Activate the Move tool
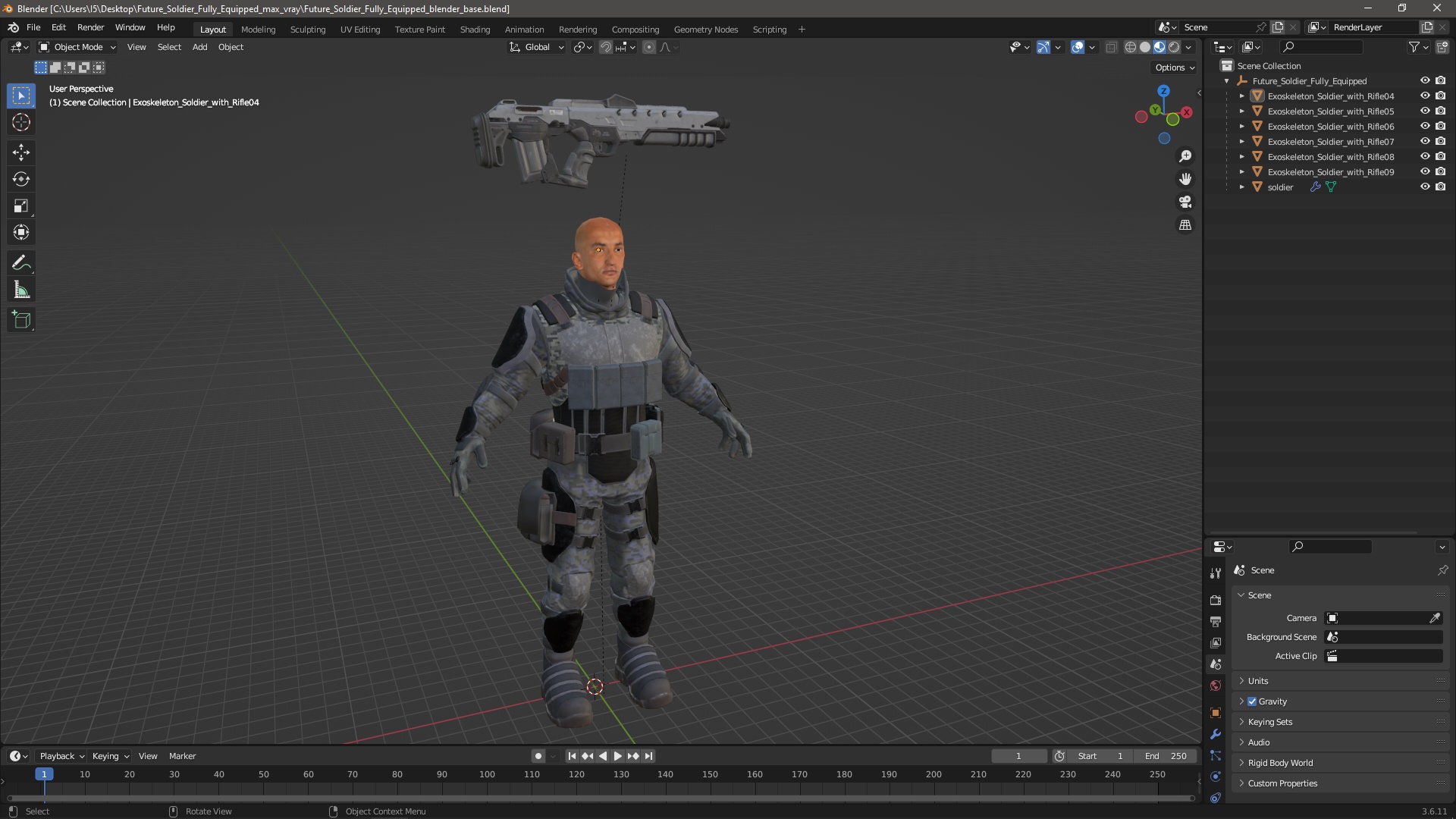This screenshot has height=819, width=1456. coord(21,152)
